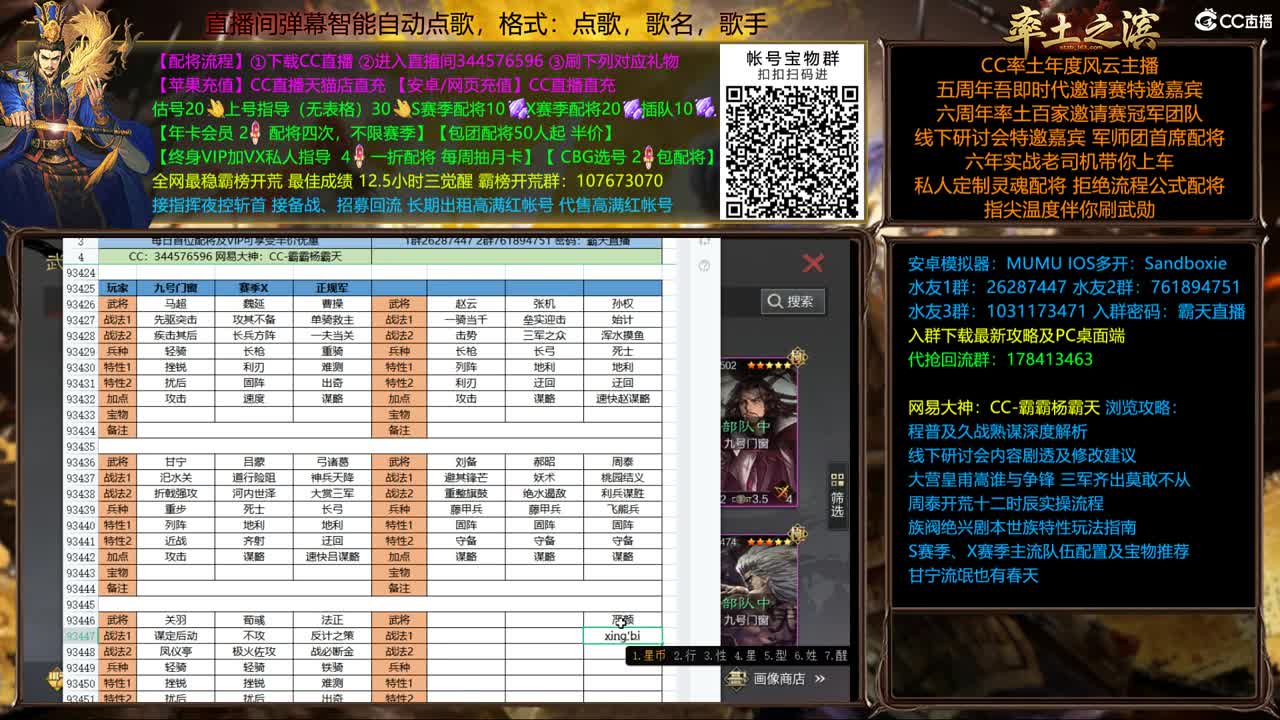Click the cell 速快吕谋略
The image size is (1280, 720).
[332, 557]
